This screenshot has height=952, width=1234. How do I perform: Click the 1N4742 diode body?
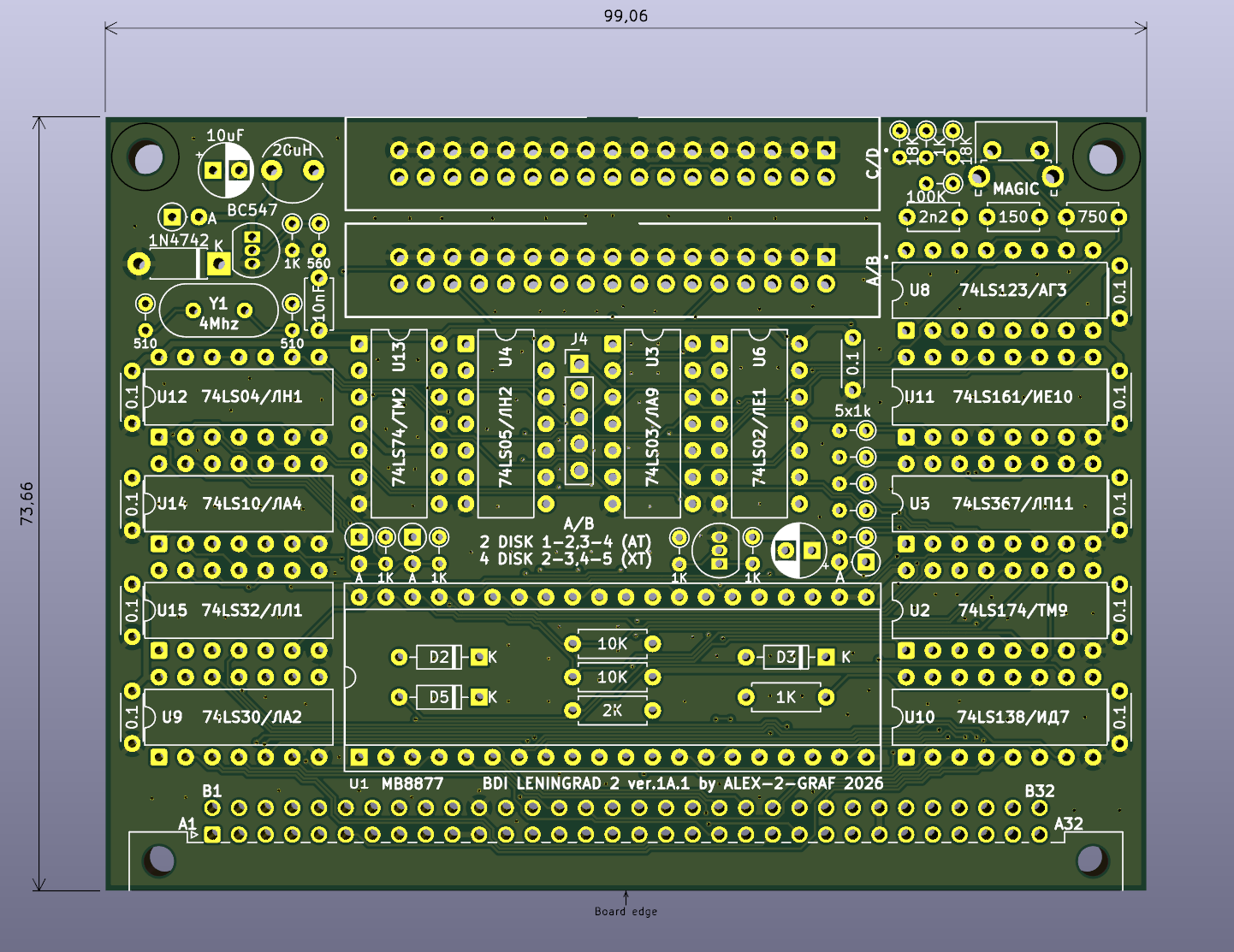177,264
